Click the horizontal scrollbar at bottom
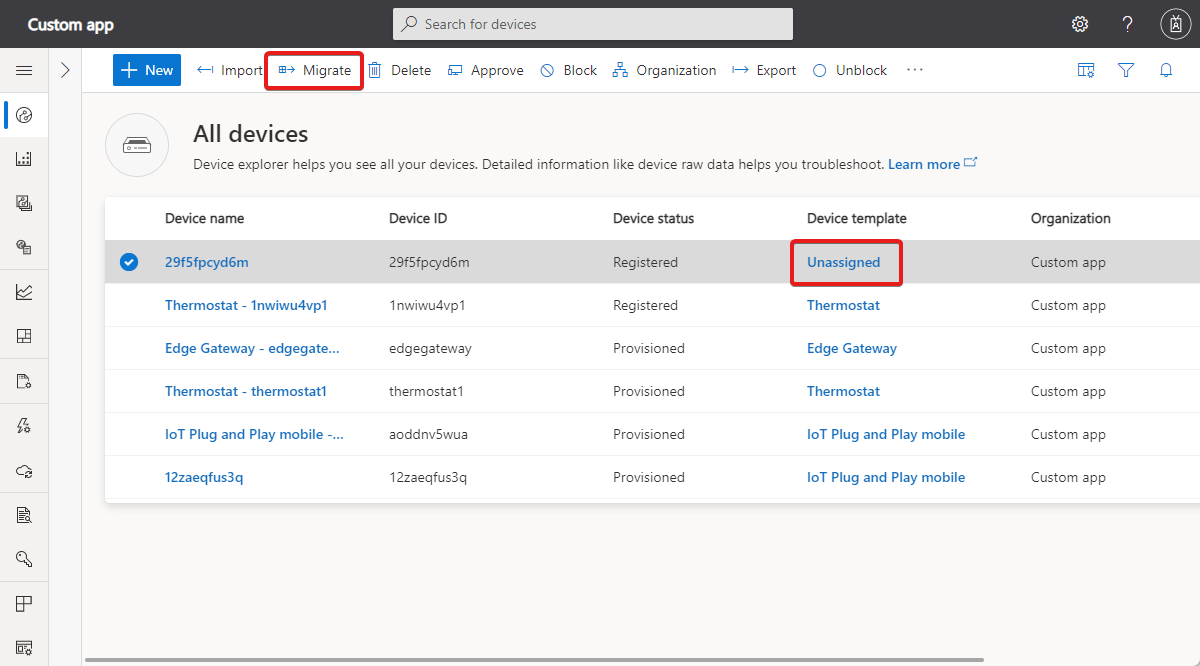The height and width of the screenshot is (666, 1200). [534, 660]
